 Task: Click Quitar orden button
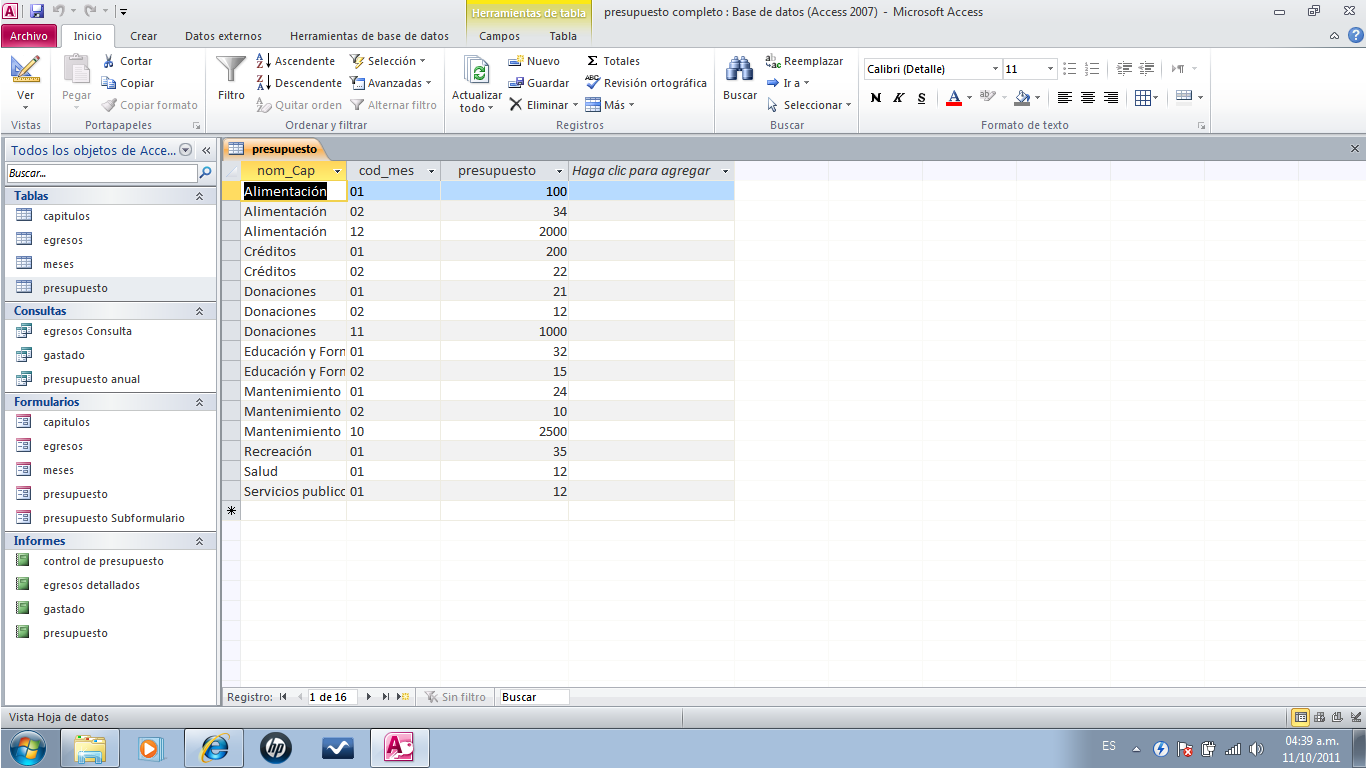pyautogui.click(x=299, y=105)
